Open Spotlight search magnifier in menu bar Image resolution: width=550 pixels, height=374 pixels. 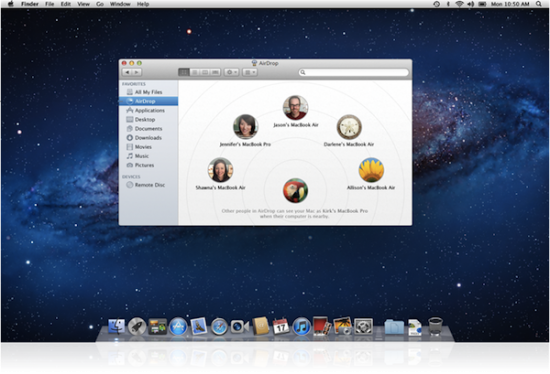coord(539,4)
